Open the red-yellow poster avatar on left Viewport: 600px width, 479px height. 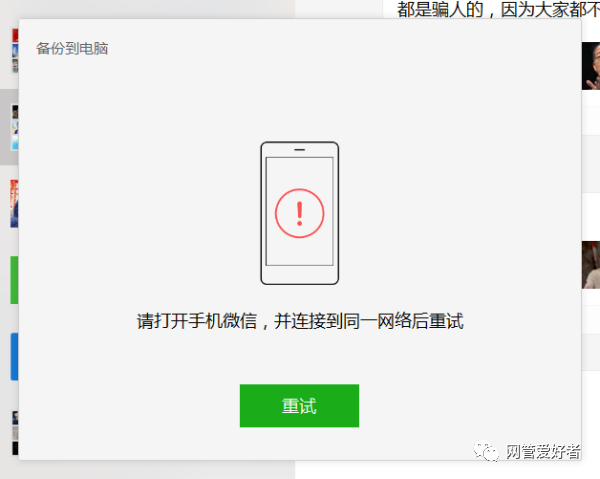coord(14,204)
